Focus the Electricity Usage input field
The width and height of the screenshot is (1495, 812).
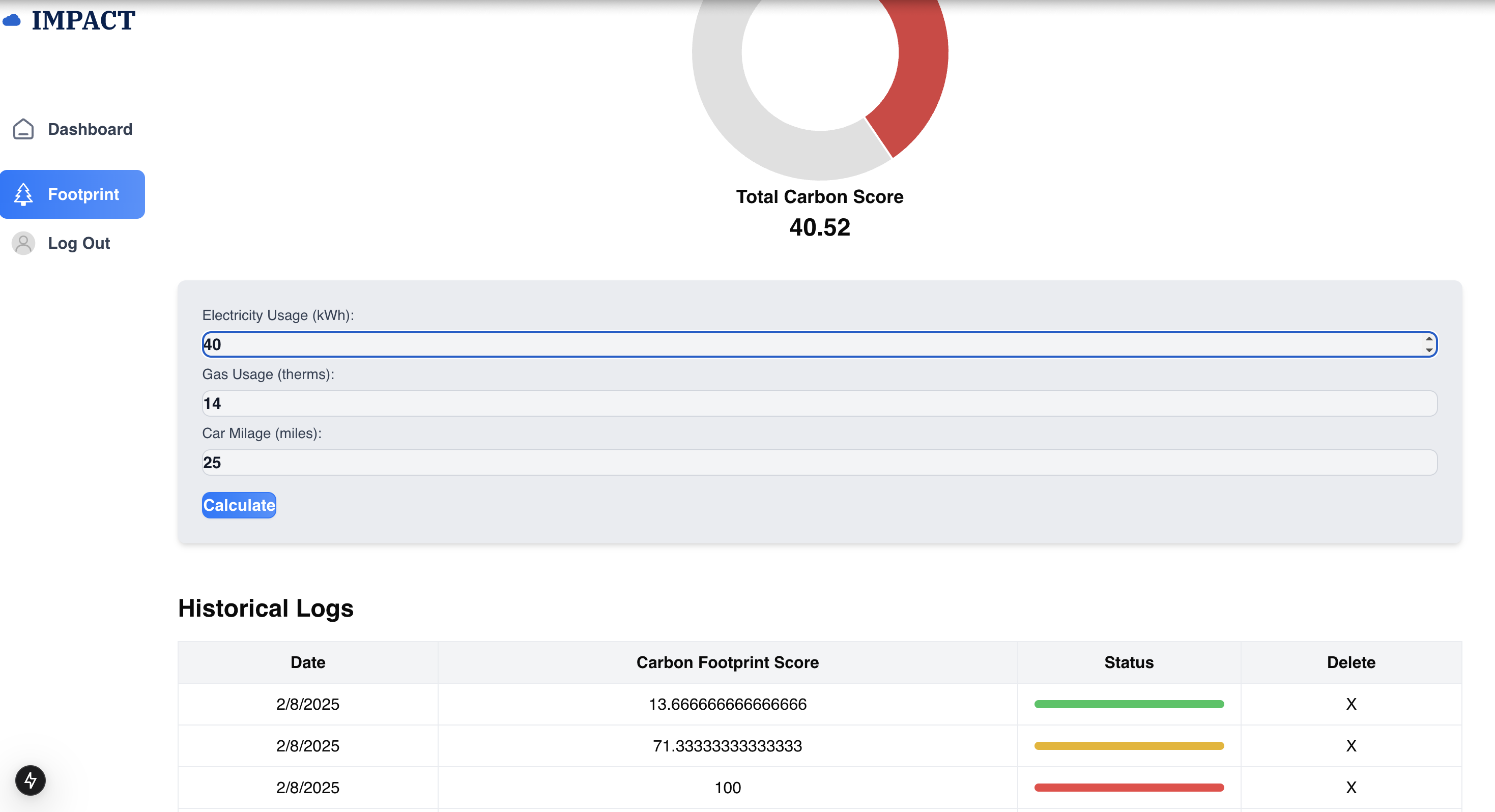[813, 345]
